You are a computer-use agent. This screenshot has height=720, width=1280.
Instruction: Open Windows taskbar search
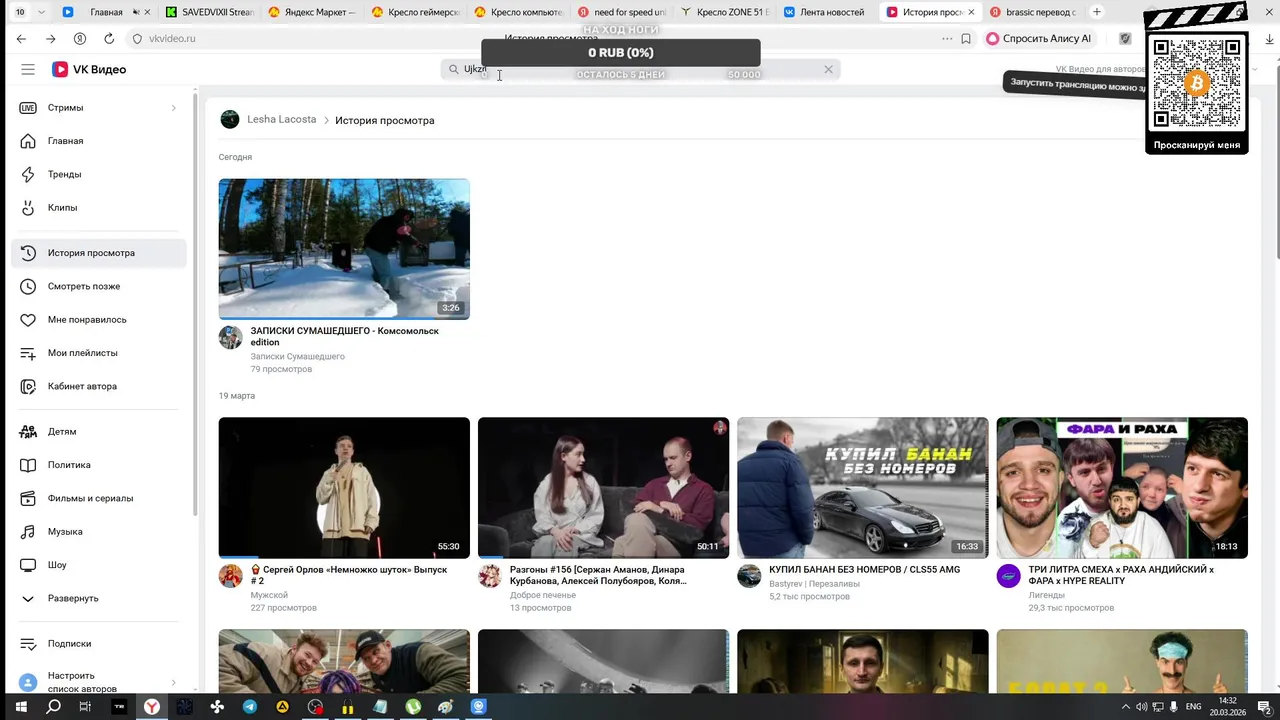pyautogui.click(x=54, y=707)
